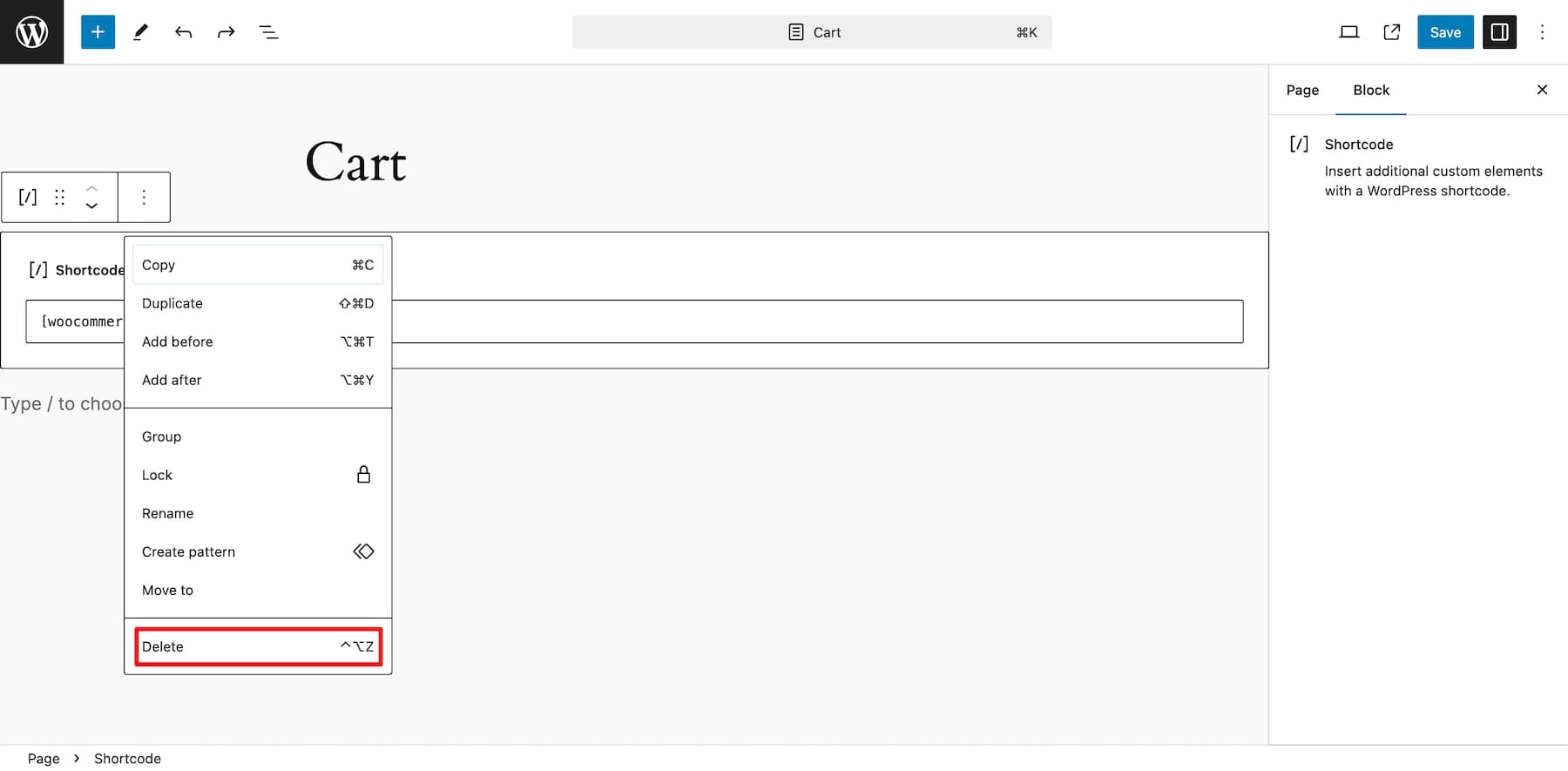The height and width of the screenshot is (771, 1568).
Task: Toggle the Settings sidebar panel
Action: (x=1499, y=31)
